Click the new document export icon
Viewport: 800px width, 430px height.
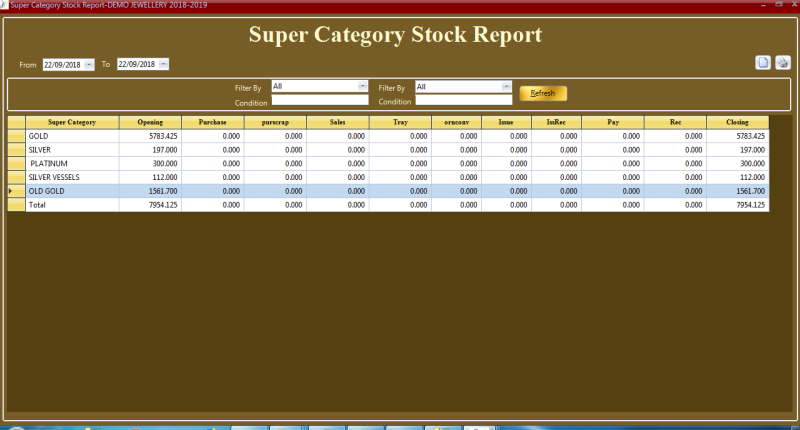763,63
